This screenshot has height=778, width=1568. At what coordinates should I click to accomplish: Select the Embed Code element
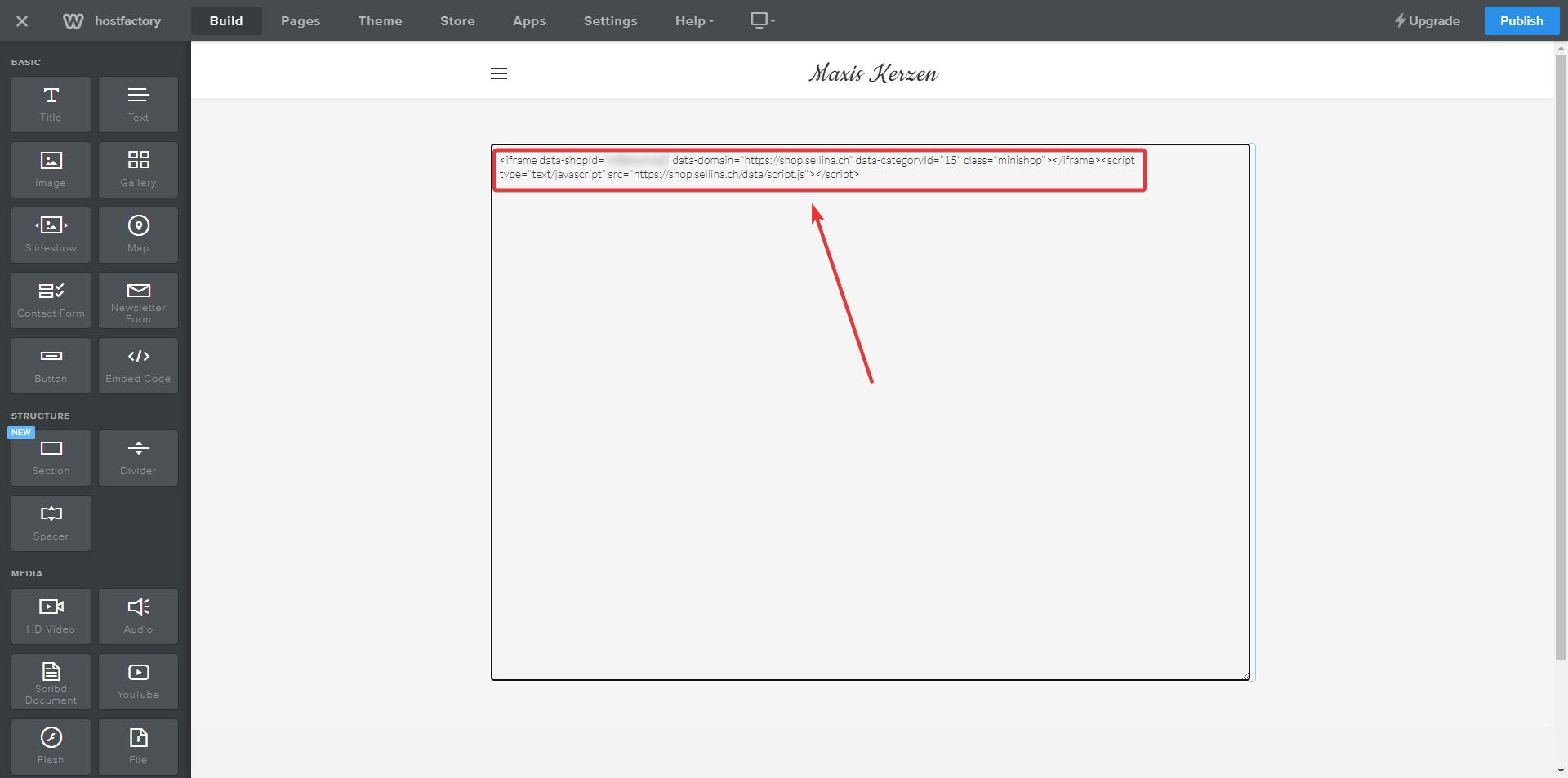(138, 366)
